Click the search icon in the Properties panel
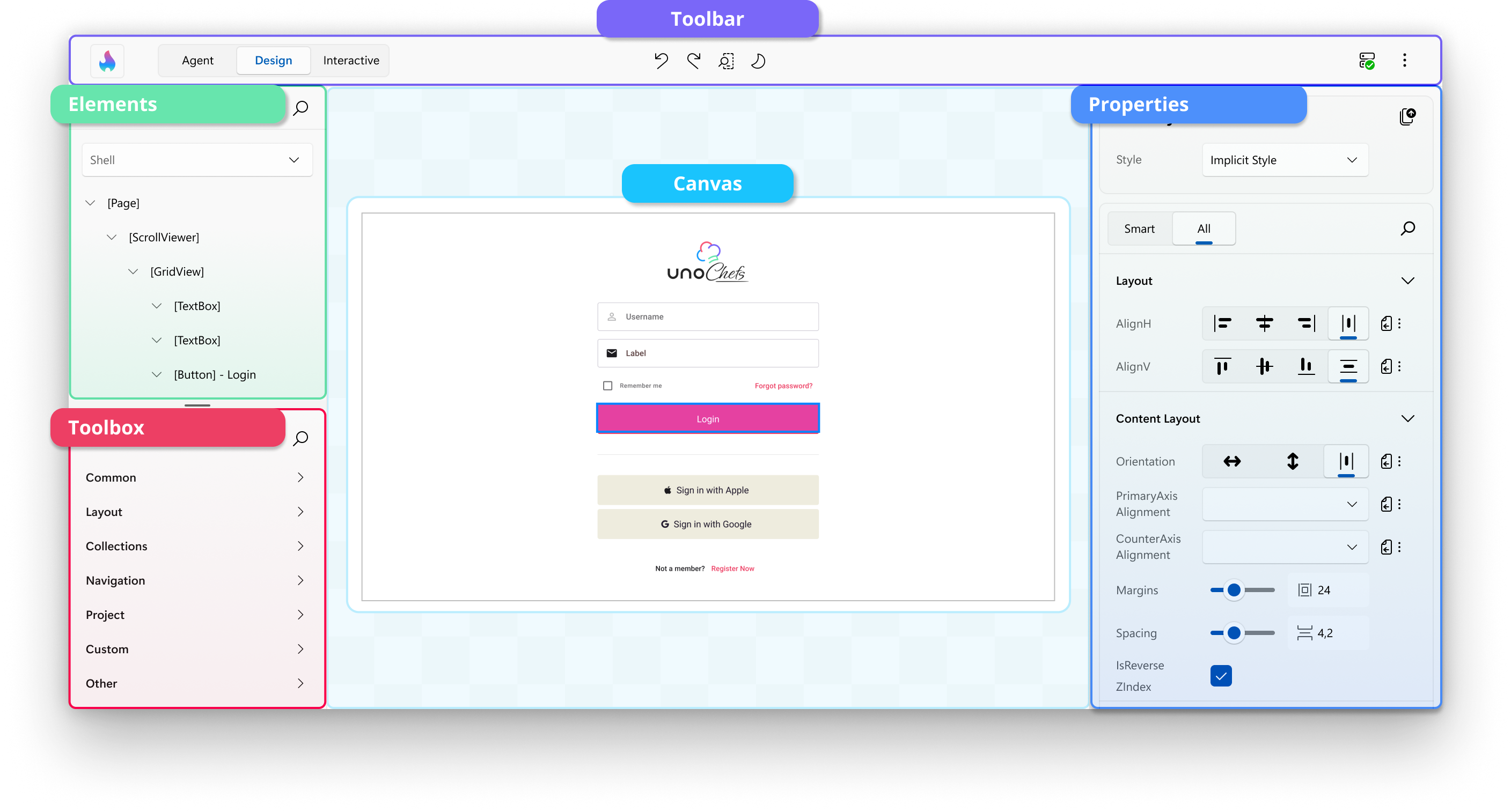The image size is (1511, 812). tap(1407, 228)
